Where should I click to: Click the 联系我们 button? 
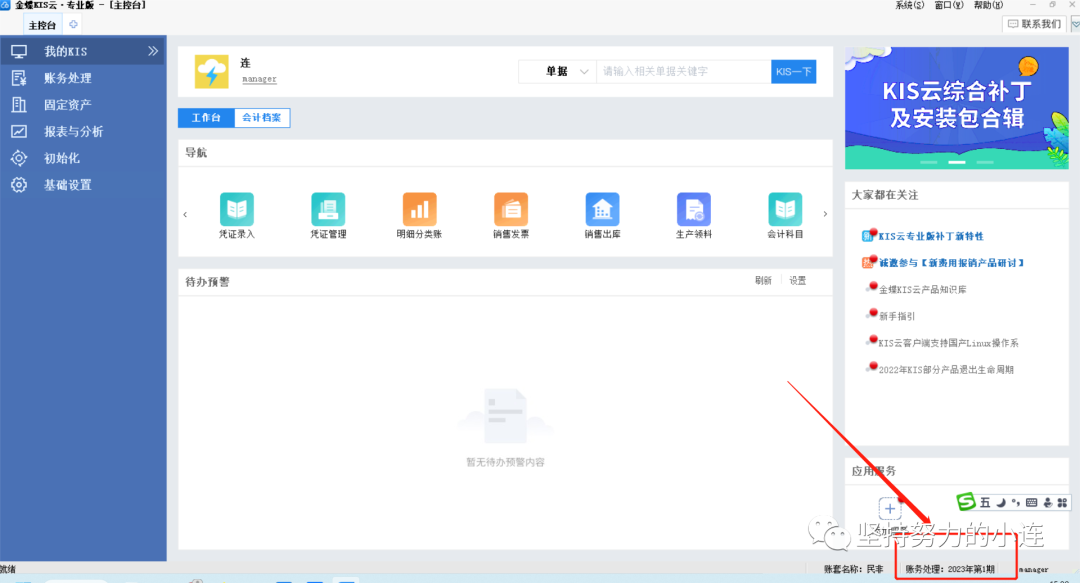tap(1034, 24)
